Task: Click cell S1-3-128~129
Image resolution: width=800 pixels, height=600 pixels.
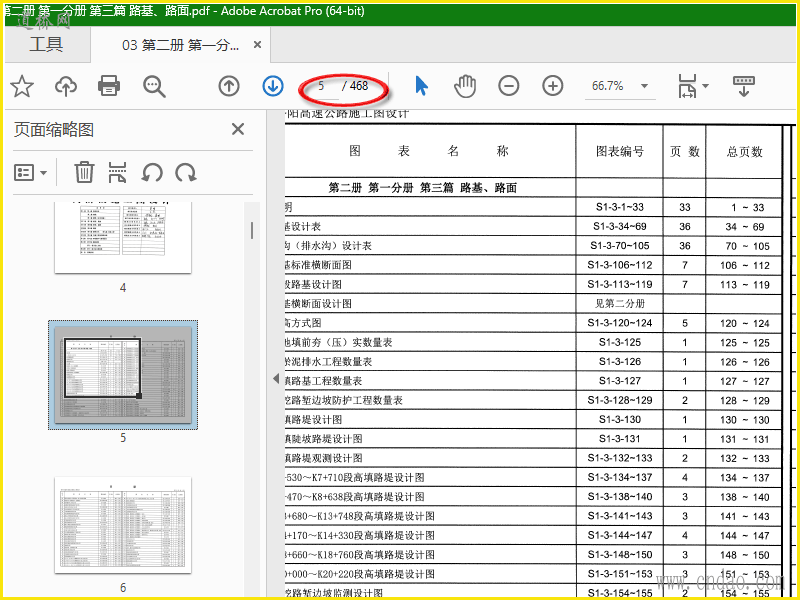Action: coord(620,401)
